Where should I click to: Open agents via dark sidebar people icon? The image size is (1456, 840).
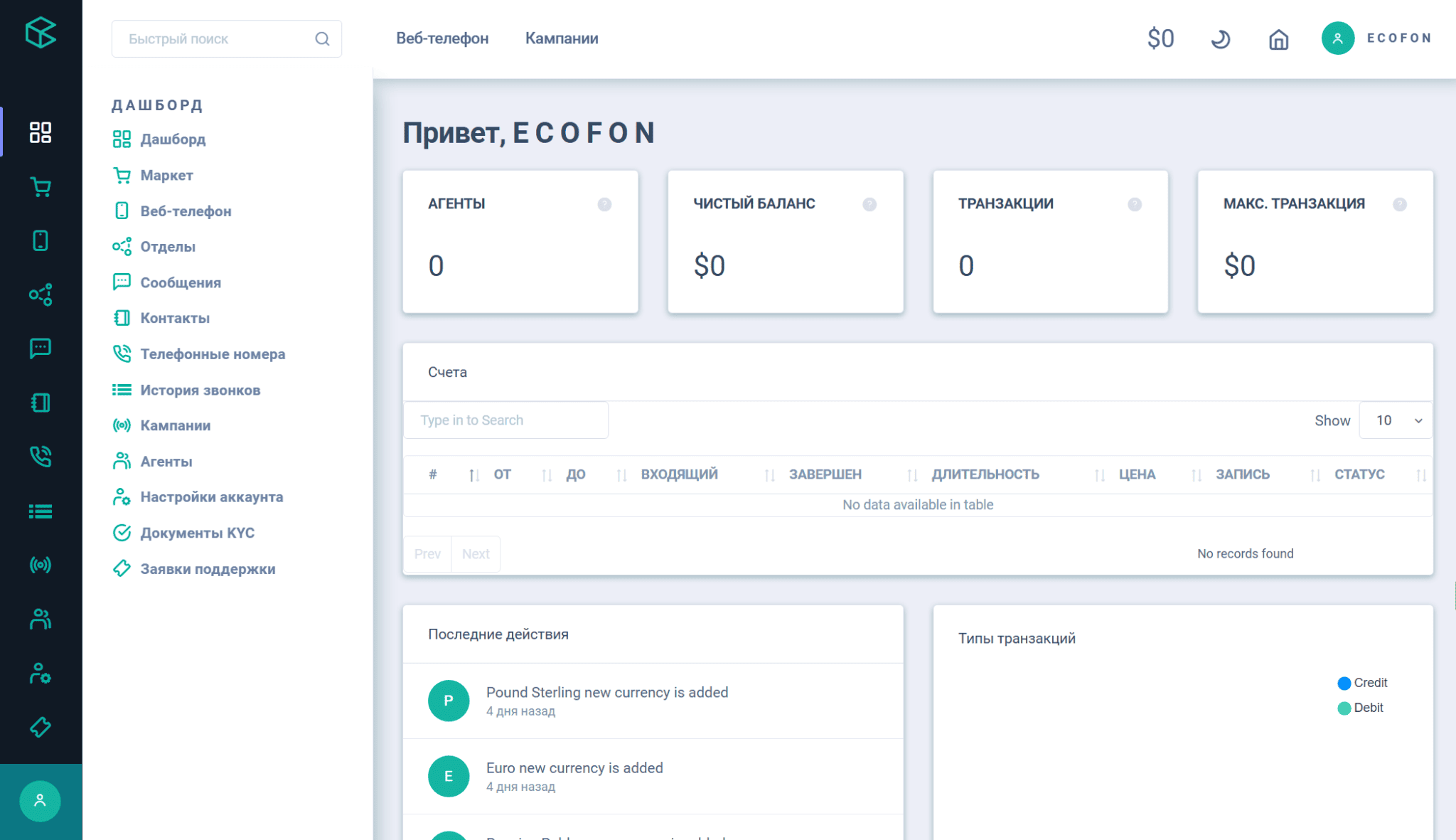41,619
